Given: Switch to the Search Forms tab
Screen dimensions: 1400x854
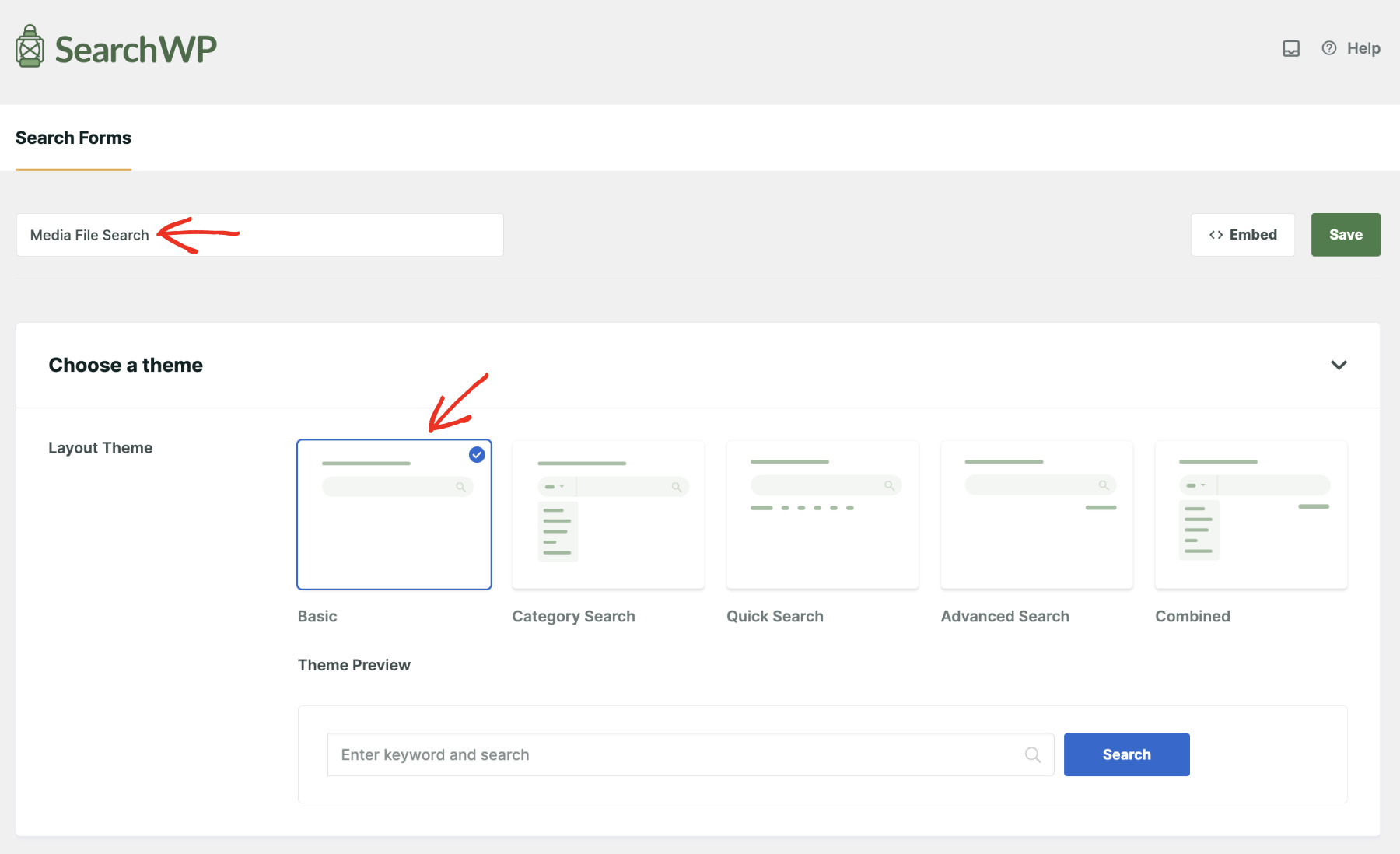Looking at the screenshot, I should click(x=73, y=138).
